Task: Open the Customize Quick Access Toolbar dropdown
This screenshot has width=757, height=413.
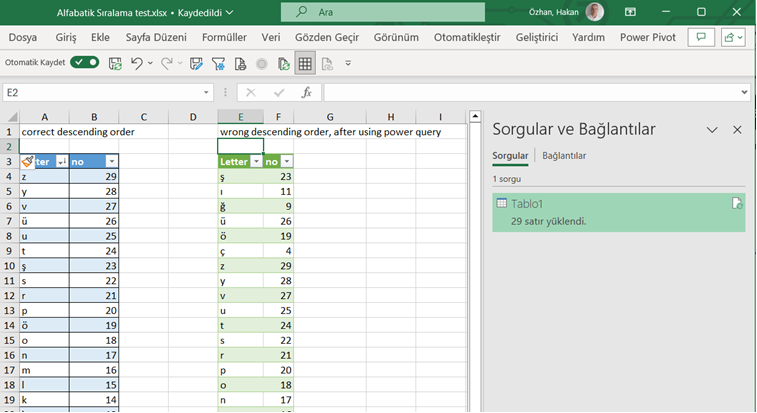Action: pyautogui.click(x=348, y=63)
